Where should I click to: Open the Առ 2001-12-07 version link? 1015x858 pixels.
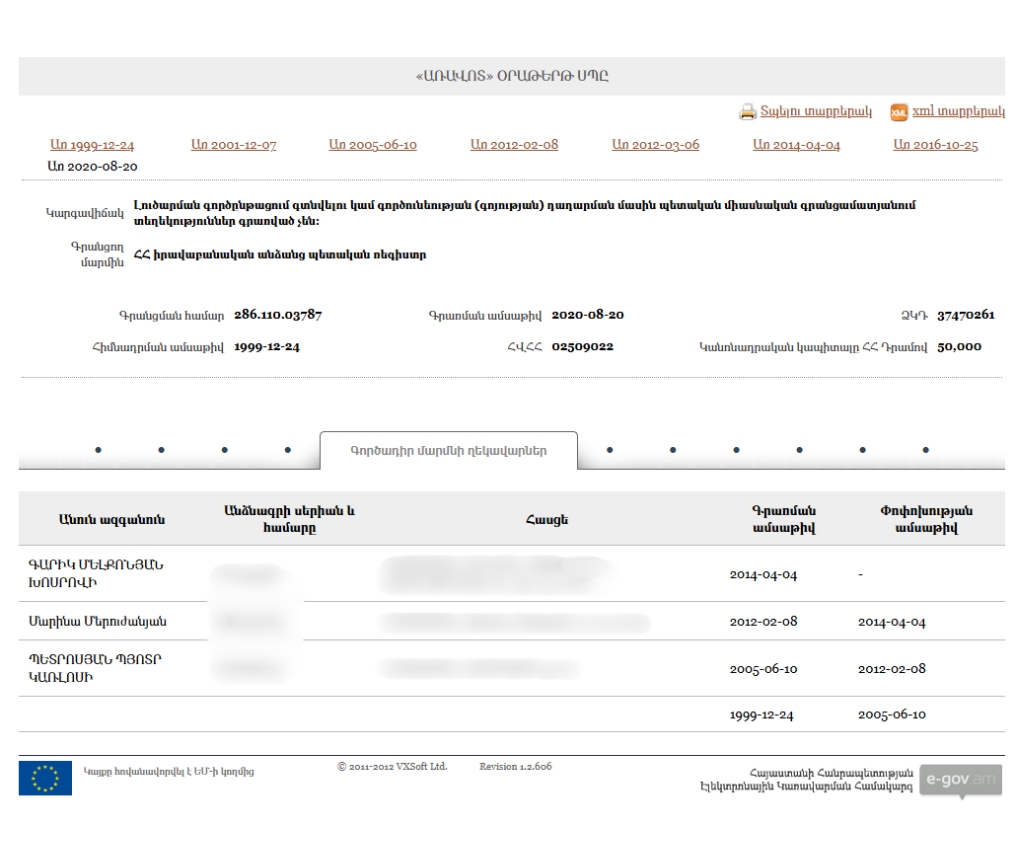click(233, 145)
